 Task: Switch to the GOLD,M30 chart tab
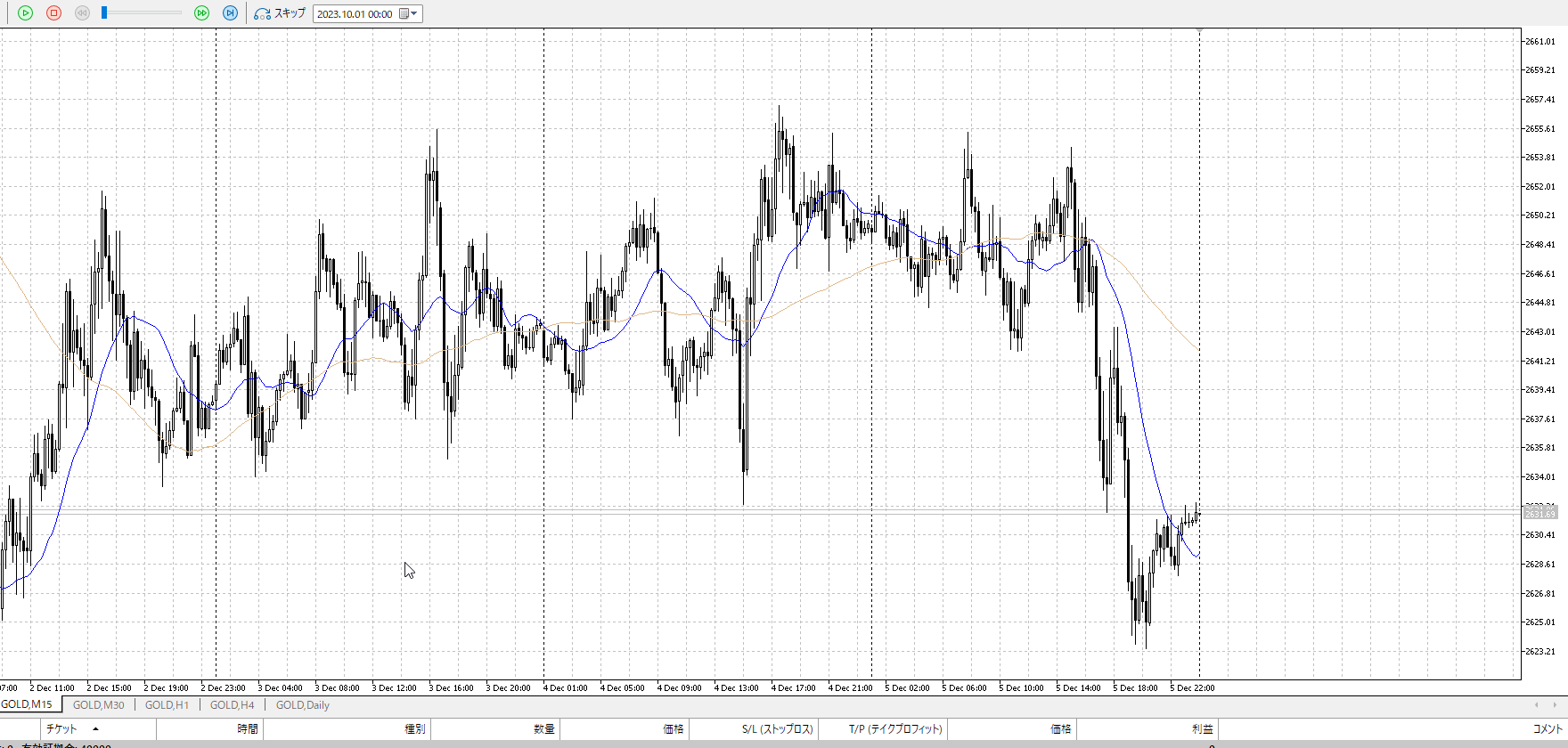tap(98, 705)
